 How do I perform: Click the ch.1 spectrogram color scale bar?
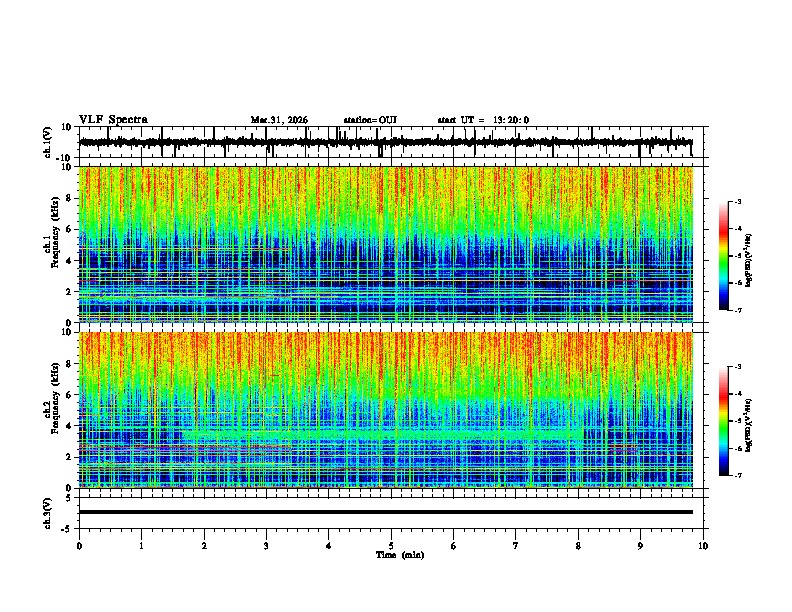tap(723, 256)
